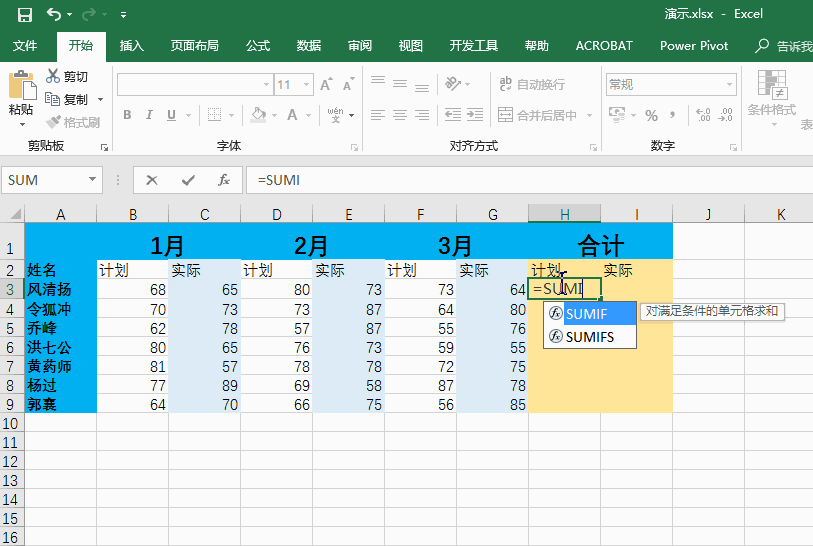
Task: Expand the 复制 dropdown arrow
Action: [x=100, y=99]
